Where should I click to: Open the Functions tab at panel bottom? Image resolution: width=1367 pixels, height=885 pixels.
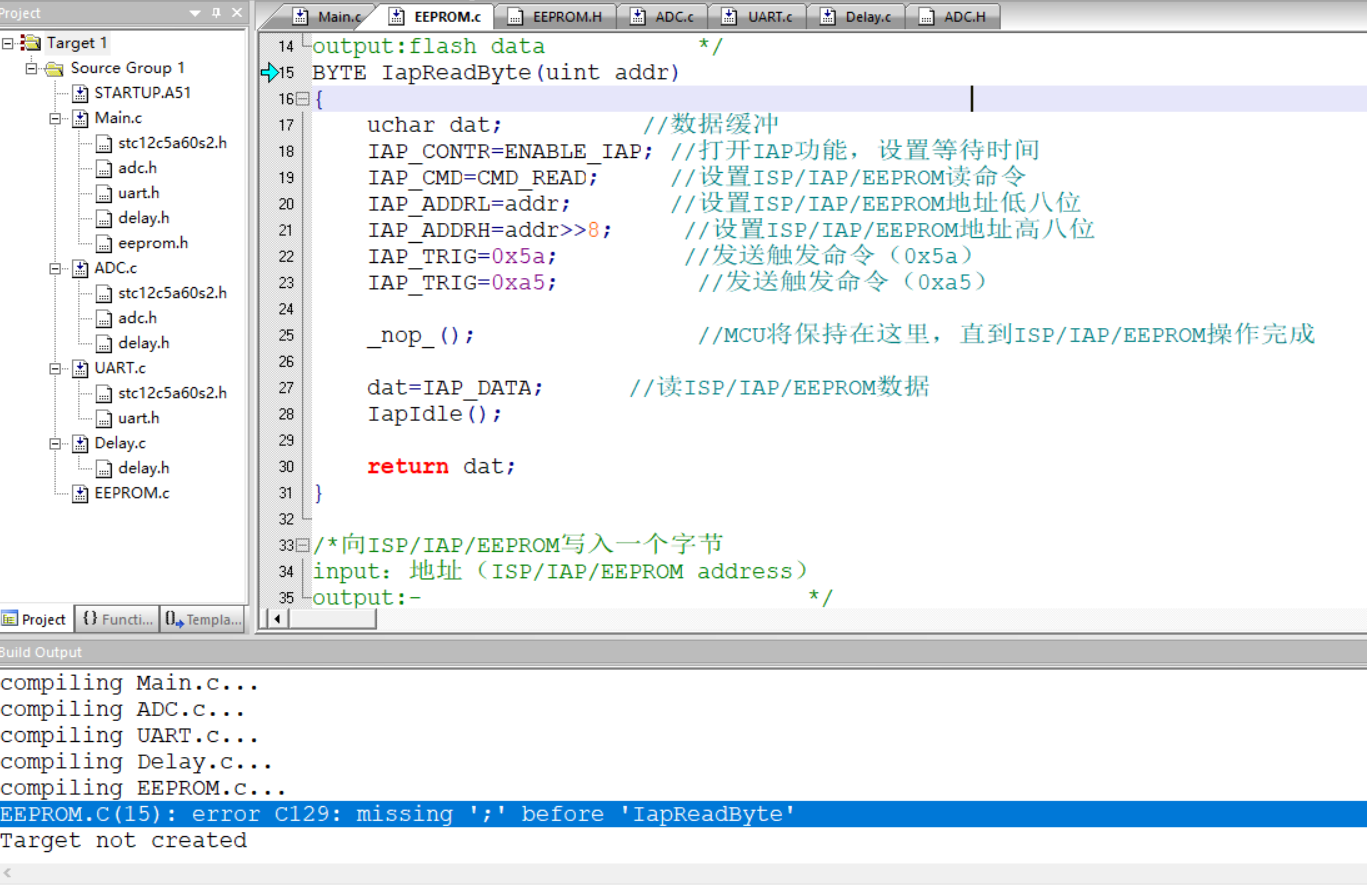coord(117,619)
